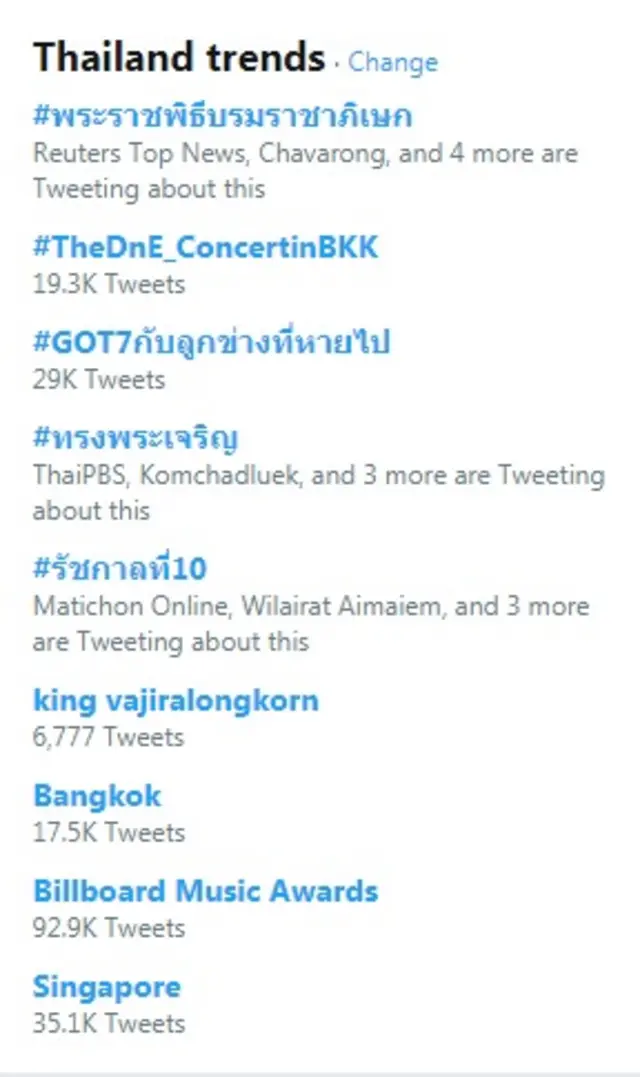The width and height of the screenshot is (640, 1077).
Task: Click the Matichon Online tweeting description
Action: coord(310,623)
